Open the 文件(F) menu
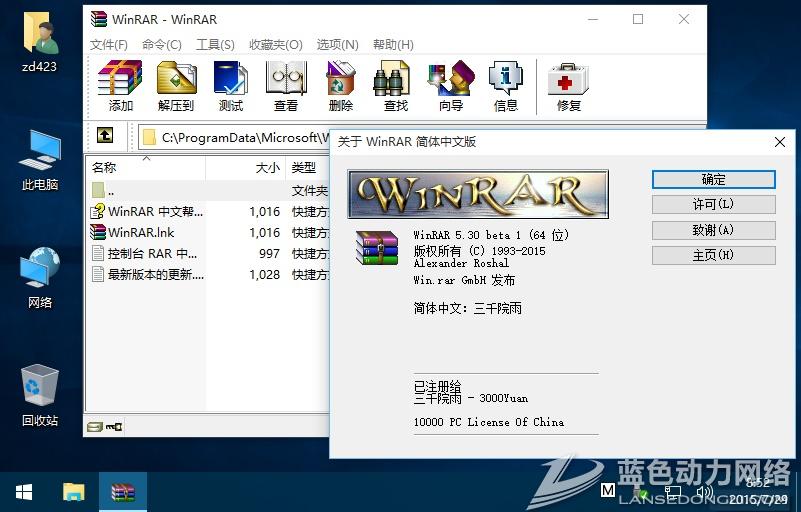Image resolution: width=801 pixels, height=512 pixels. 109,45
